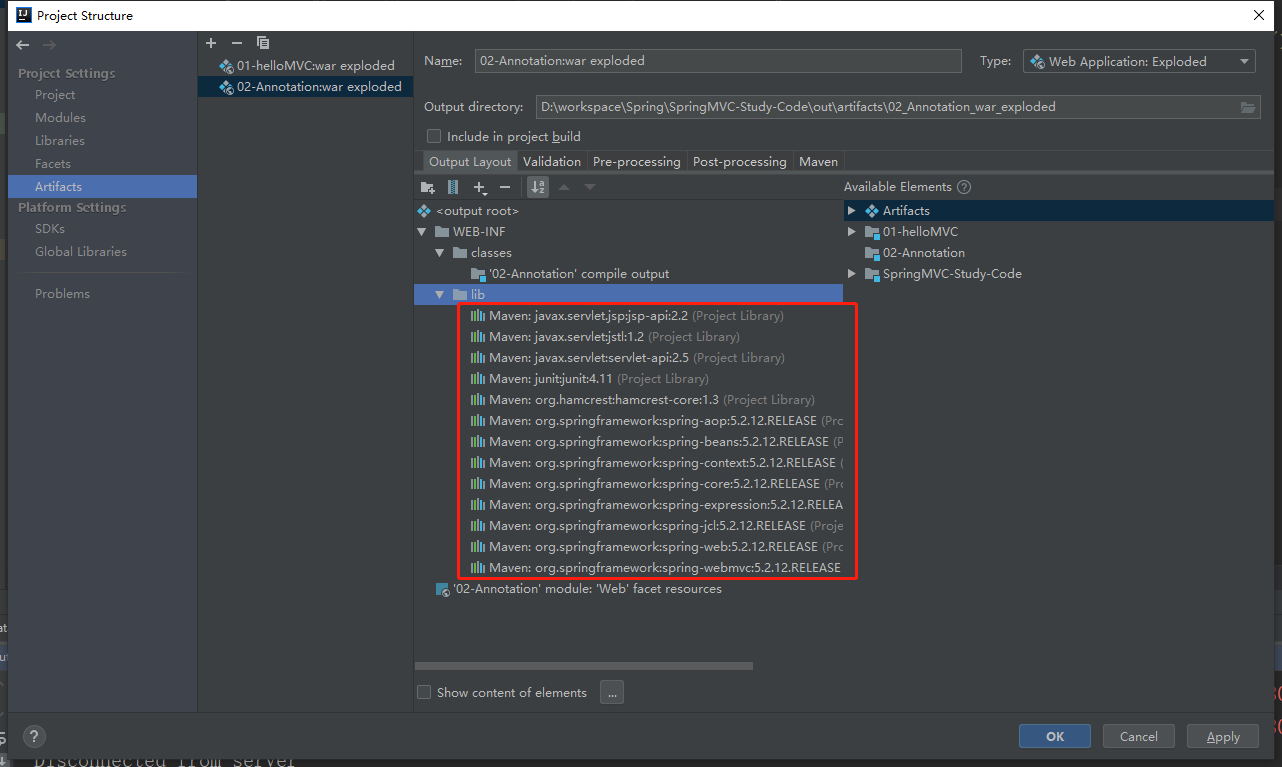Select the output root element

tap(468, 211)
